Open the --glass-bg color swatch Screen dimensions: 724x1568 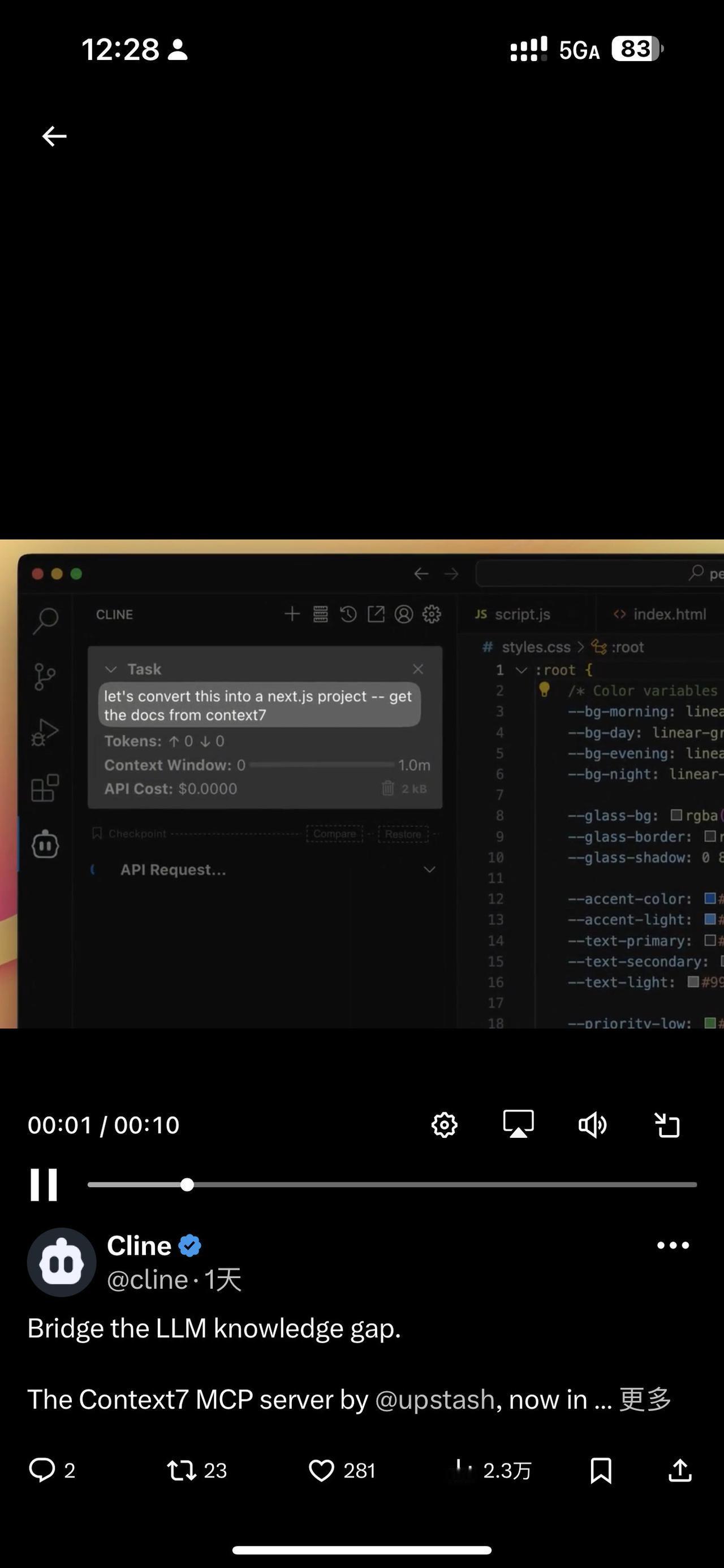[x=676, y=815]
